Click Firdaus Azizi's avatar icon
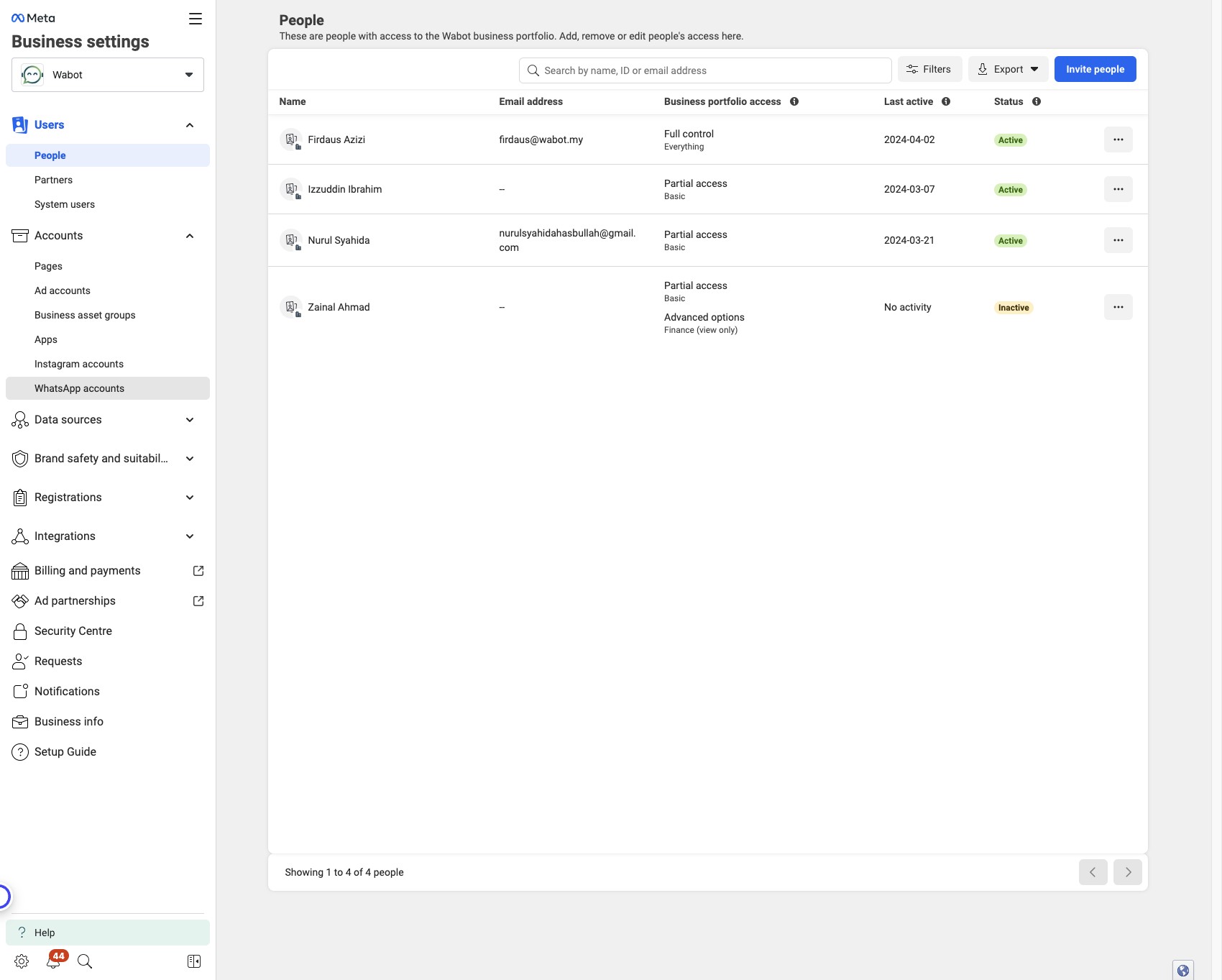This screenshot has height=980, width=1222. [291, 139]
